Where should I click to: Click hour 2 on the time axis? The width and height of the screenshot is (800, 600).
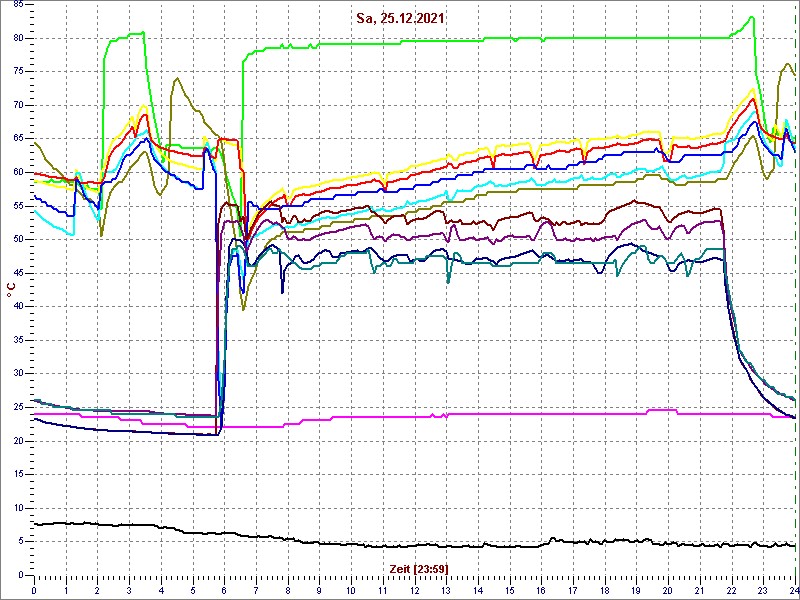(97, 589)
